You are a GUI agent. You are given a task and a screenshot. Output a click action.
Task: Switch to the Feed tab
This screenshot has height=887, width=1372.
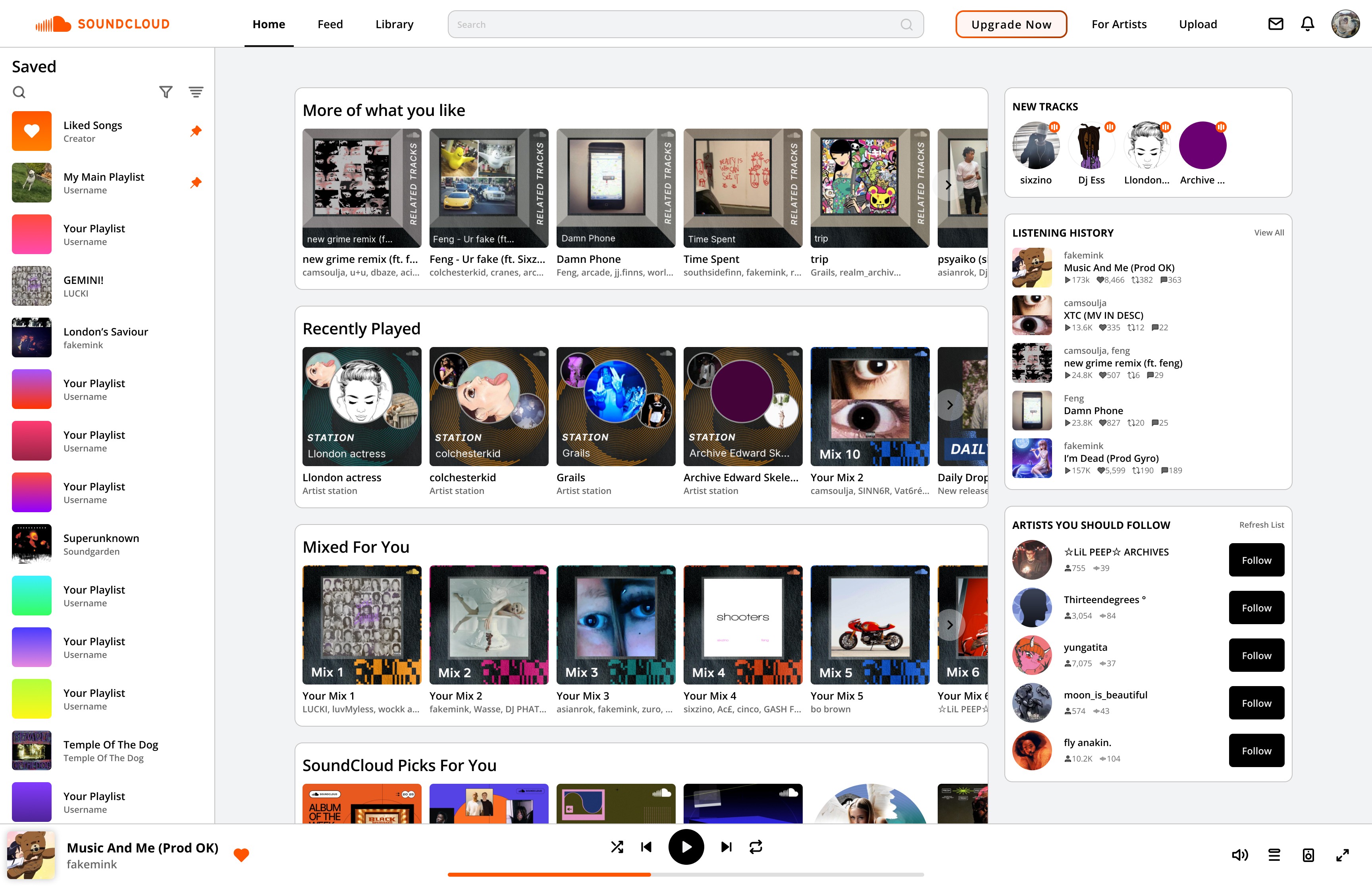pyautogui.click(x=330, y=24)
